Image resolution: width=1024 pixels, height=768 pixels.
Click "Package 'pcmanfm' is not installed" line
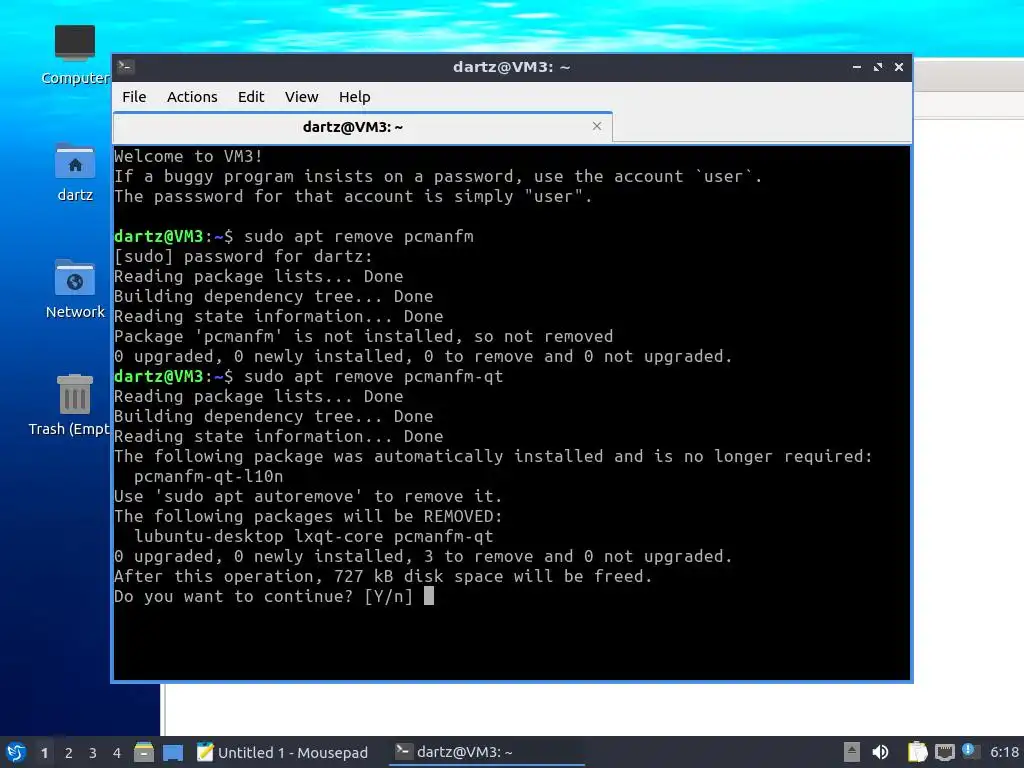coord(364,336)
